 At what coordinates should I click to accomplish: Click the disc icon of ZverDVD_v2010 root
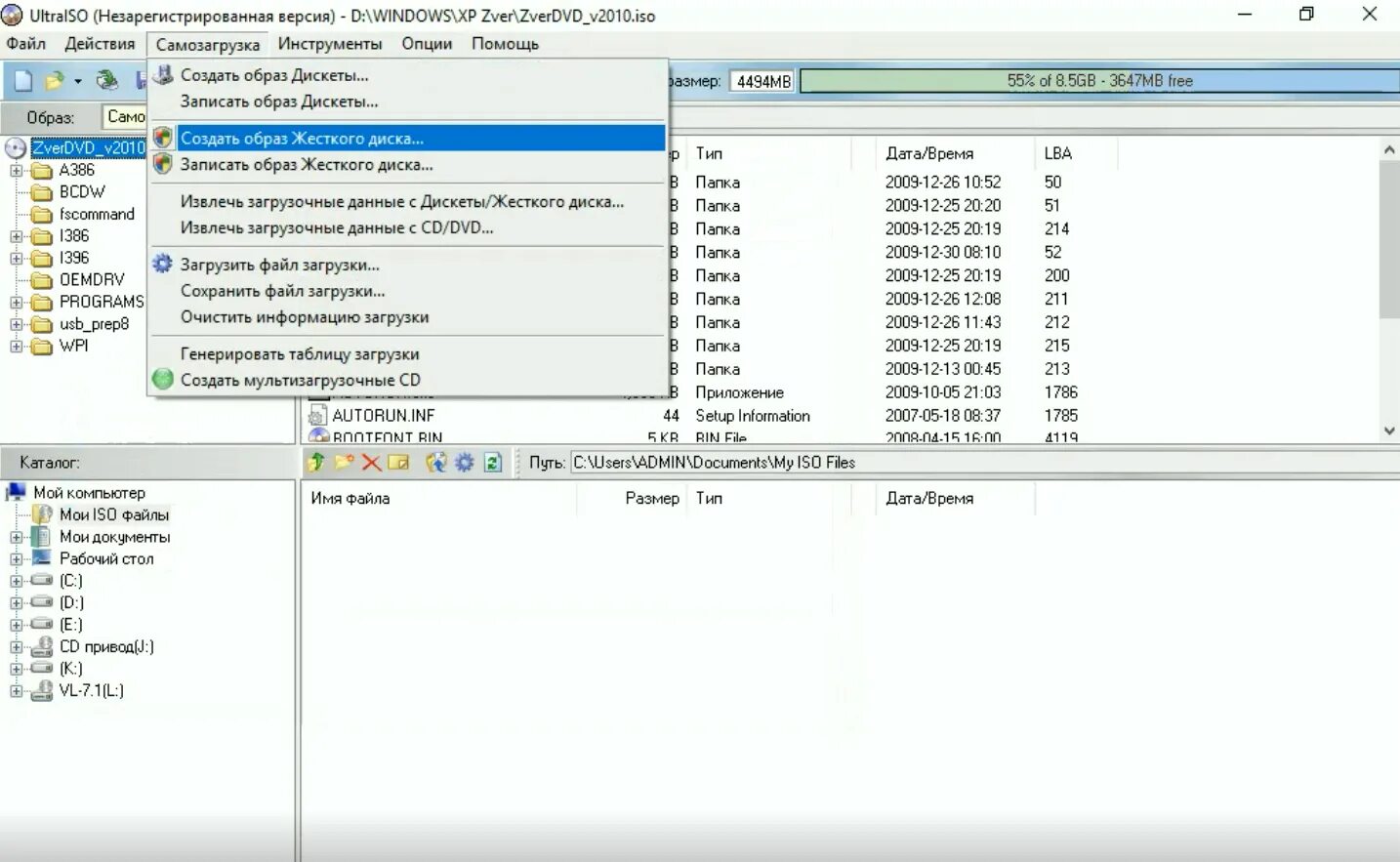16,147
